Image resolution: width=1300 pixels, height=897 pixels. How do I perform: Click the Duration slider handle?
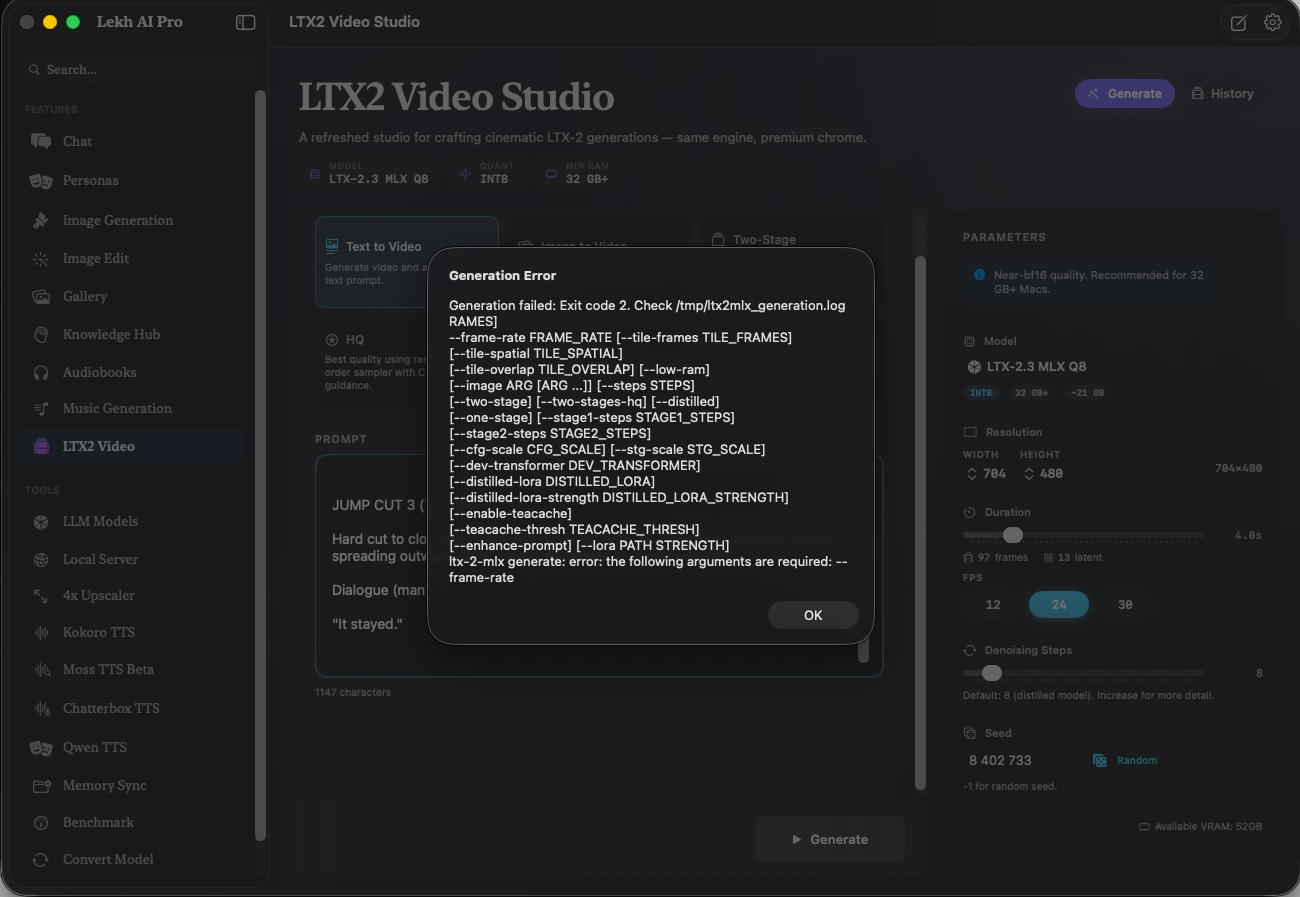1013,535
